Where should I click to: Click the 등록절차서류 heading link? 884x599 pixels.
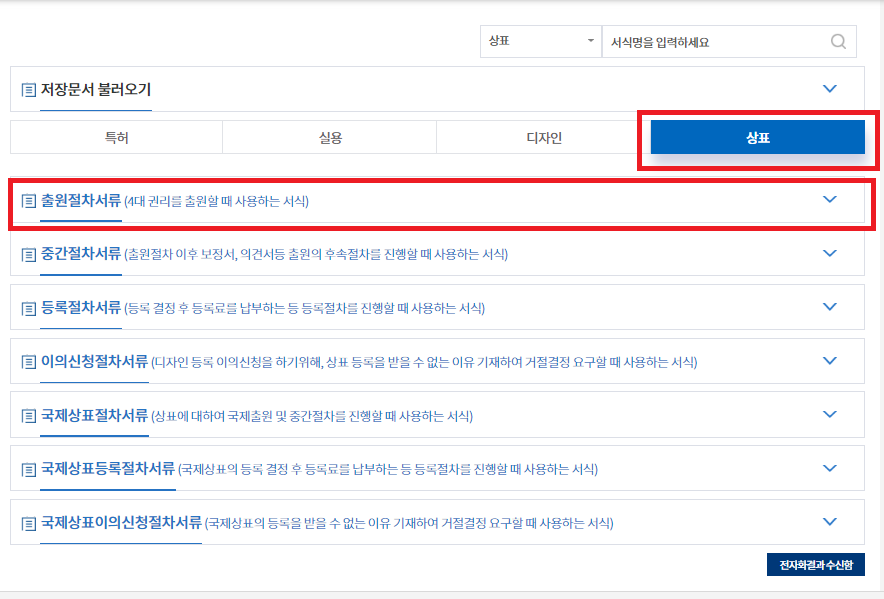(x=81, y=307)
